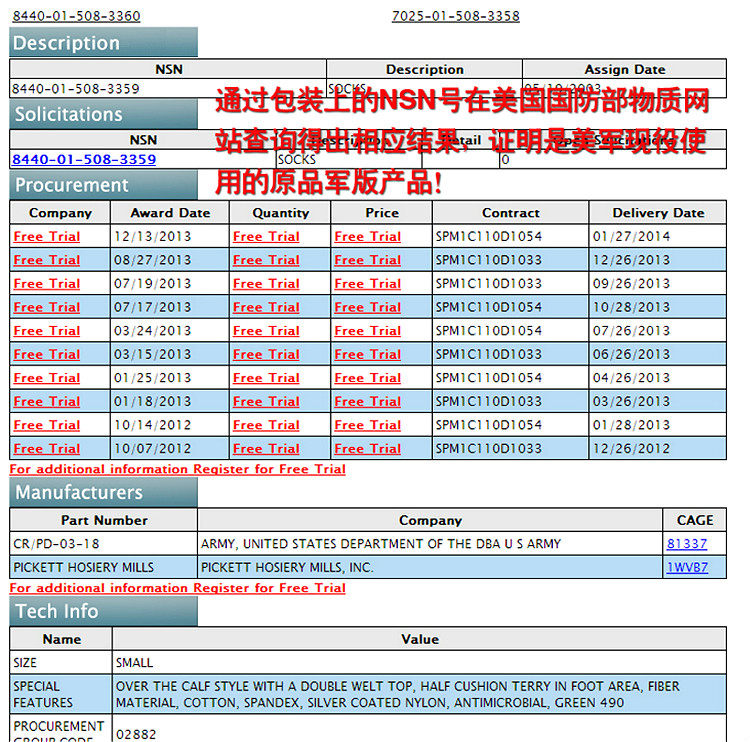Select contract cell in the 01/18/2013 row

510,401
